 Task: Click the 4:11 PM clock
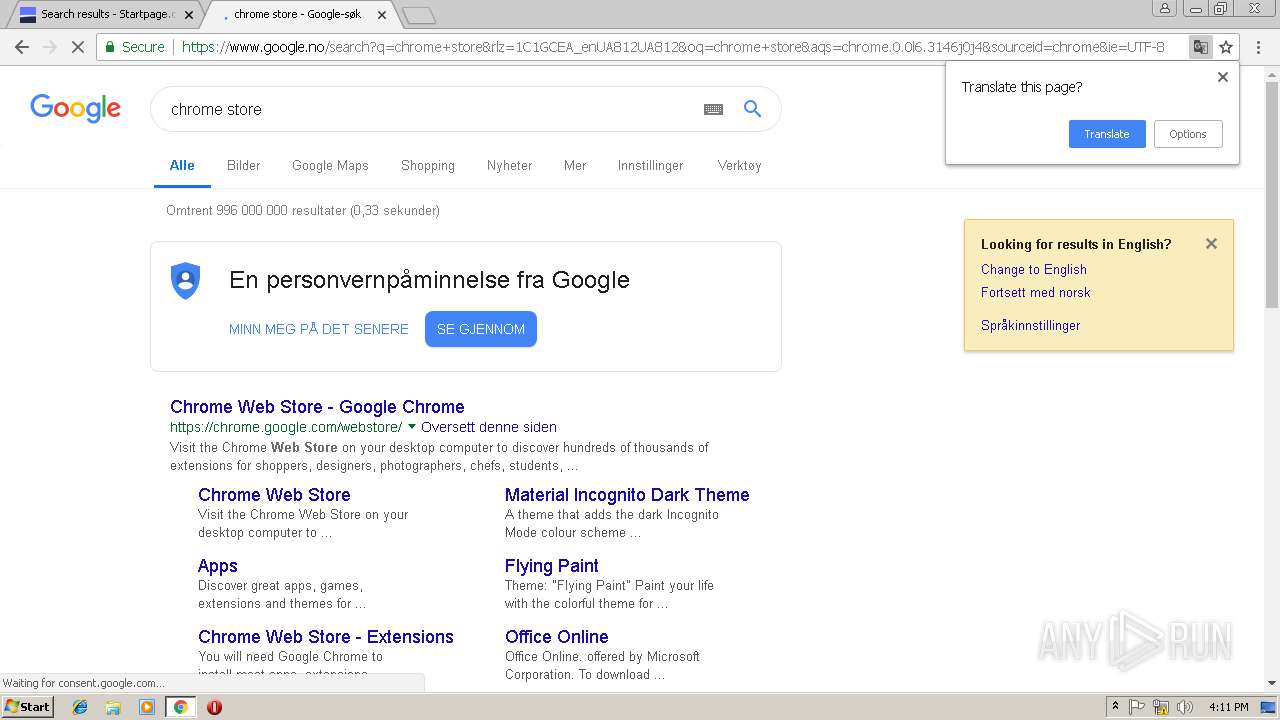pyautogui.click(x=1228, y=707)
